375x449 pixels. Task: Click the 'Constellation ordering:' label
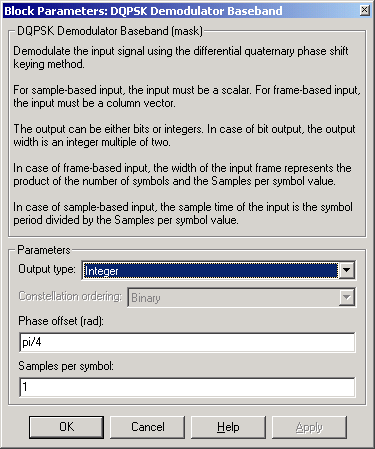pos(70,296)
